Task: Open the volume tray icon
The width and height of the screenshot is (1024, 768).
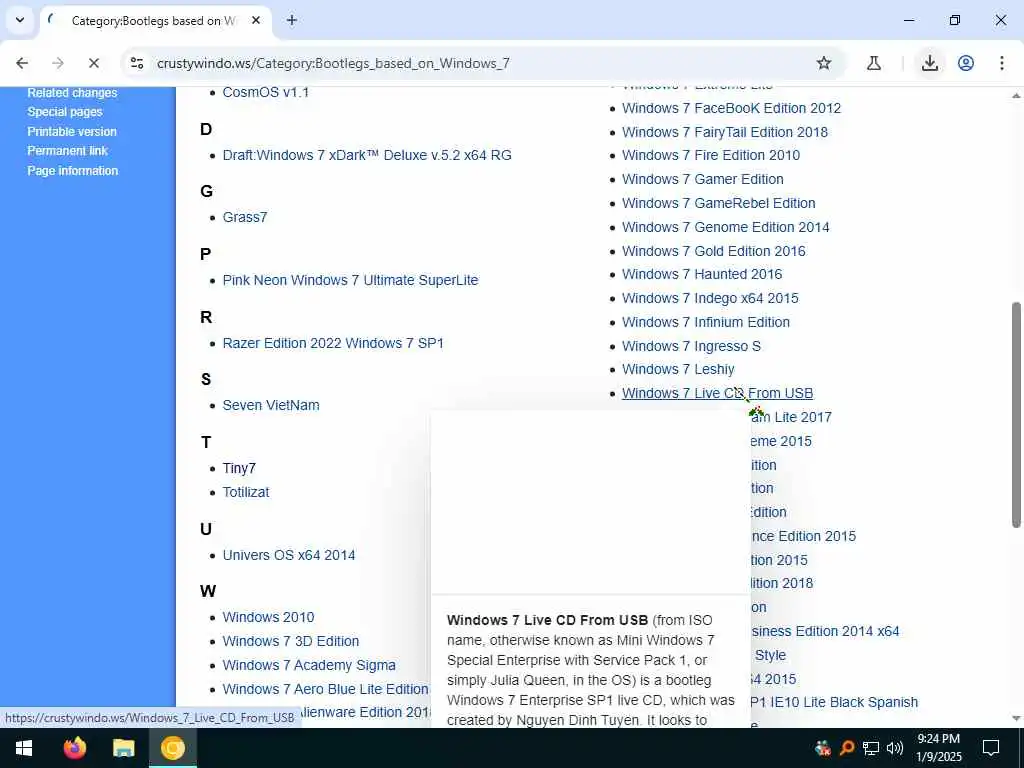Action: point(895,748)
